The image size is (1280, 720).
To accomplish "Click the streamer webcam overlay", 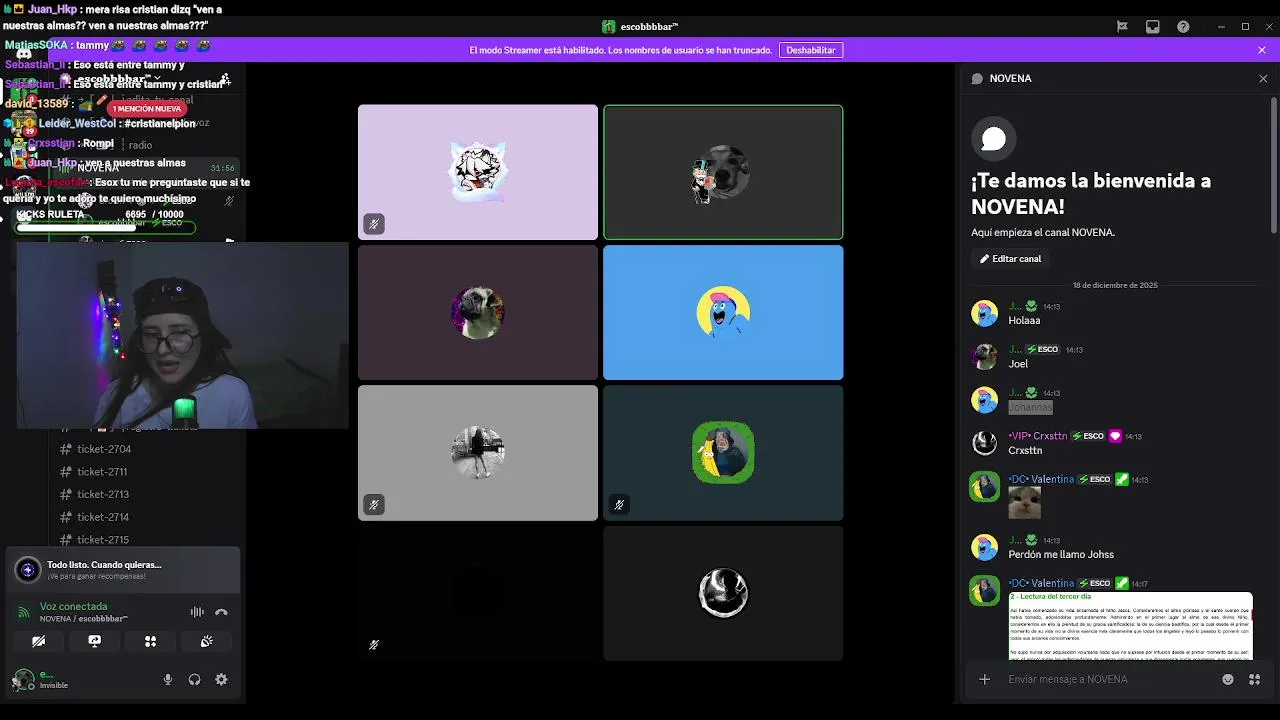I will pos(182,335).
